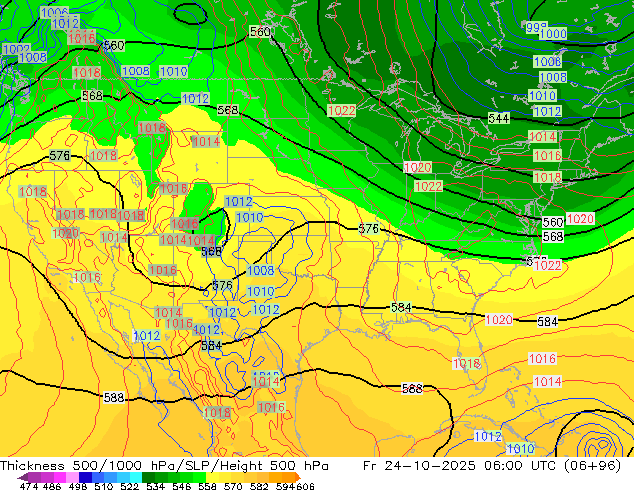Click the 568 label below the right-edge 560
This screenshot has width=634, height=490.
pyautogui.click(x=553, y=237)
